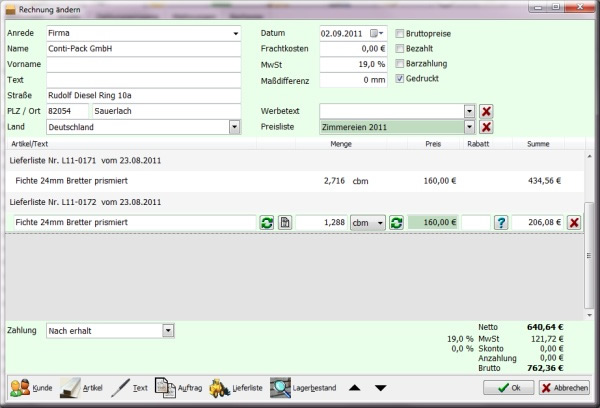600x408 pixels.
Task: Open the Datum calendar picker
Action: click(x=377, y=33)
